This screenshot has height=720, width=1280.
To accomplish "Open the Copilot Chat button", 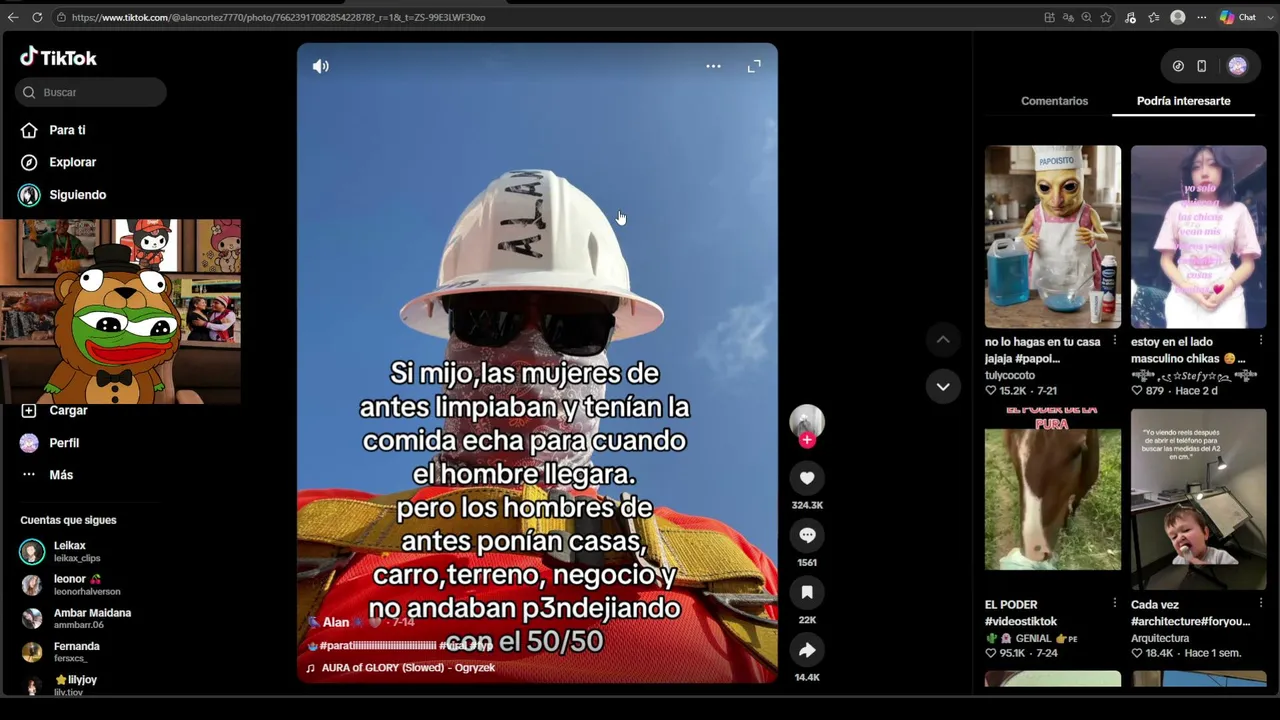I will click(1237, 17).
